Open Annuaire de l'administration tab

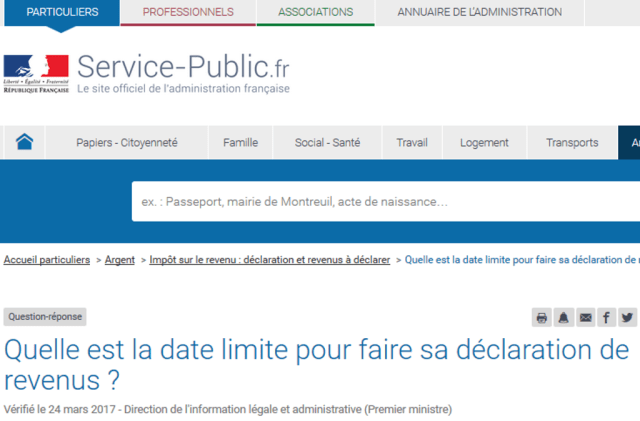479,12
